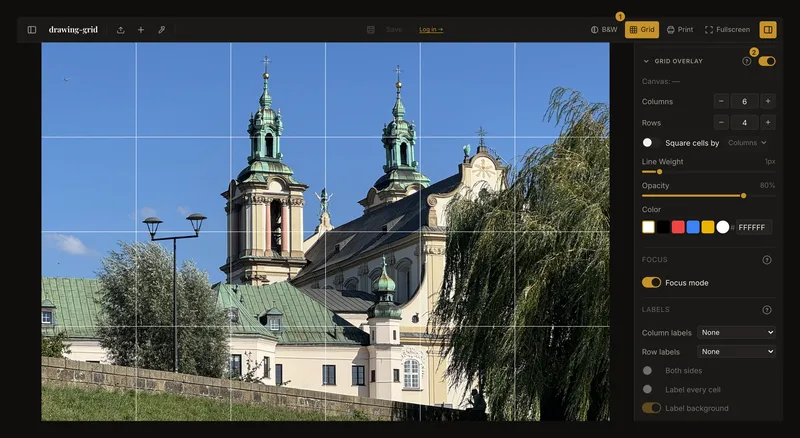Open help for Labels section
Viewport: 800px width, 438px height.
[767, 310]
